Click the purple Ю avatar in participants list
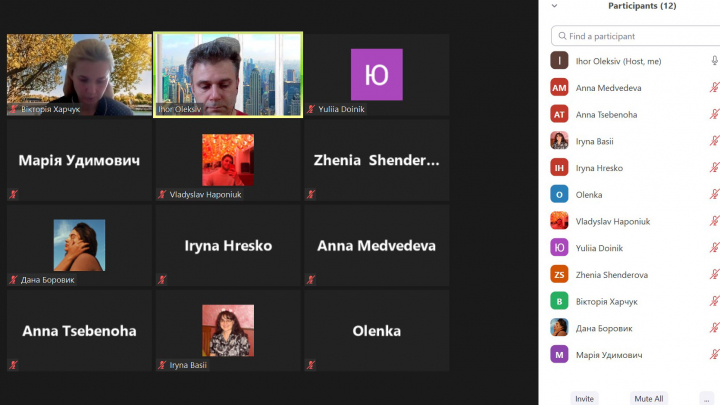This screenshot has width=720, height=405. point(559,248)
